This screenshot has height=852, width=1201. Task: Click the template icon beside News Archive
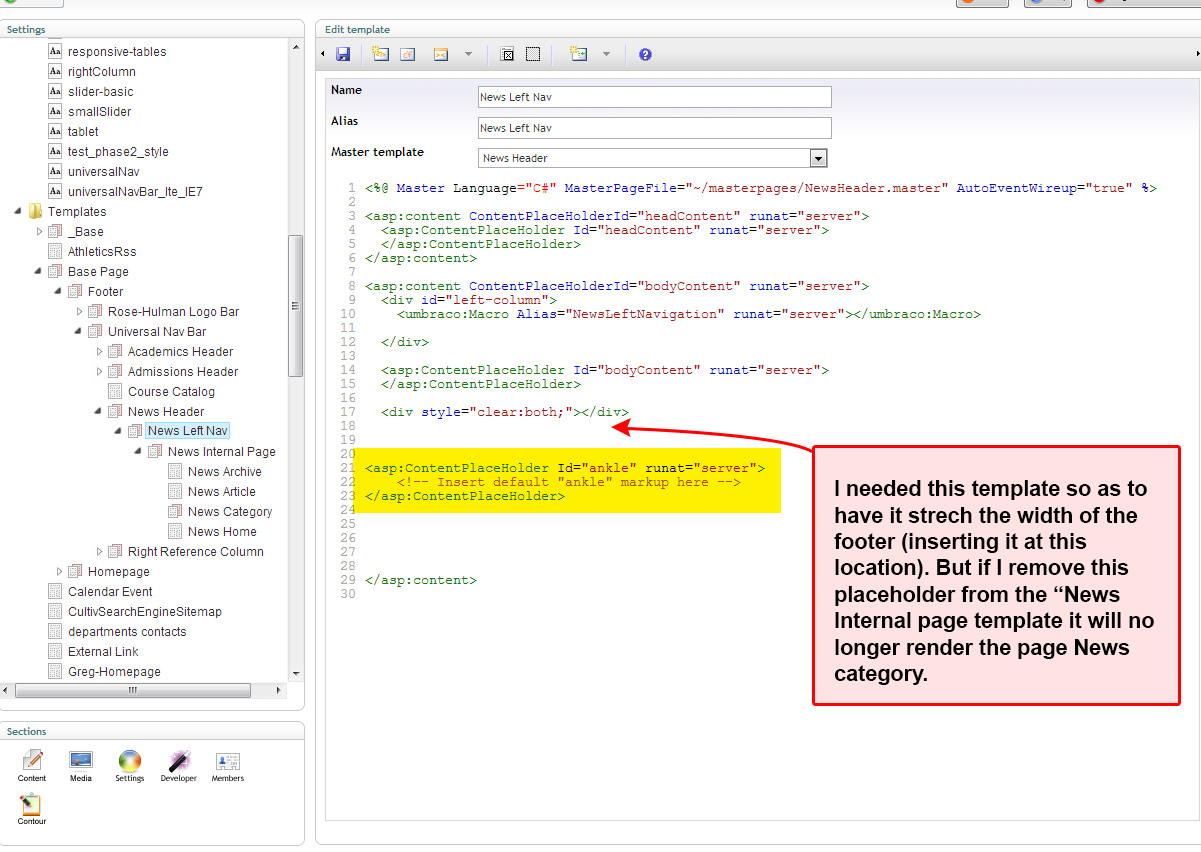pos(176,471)
